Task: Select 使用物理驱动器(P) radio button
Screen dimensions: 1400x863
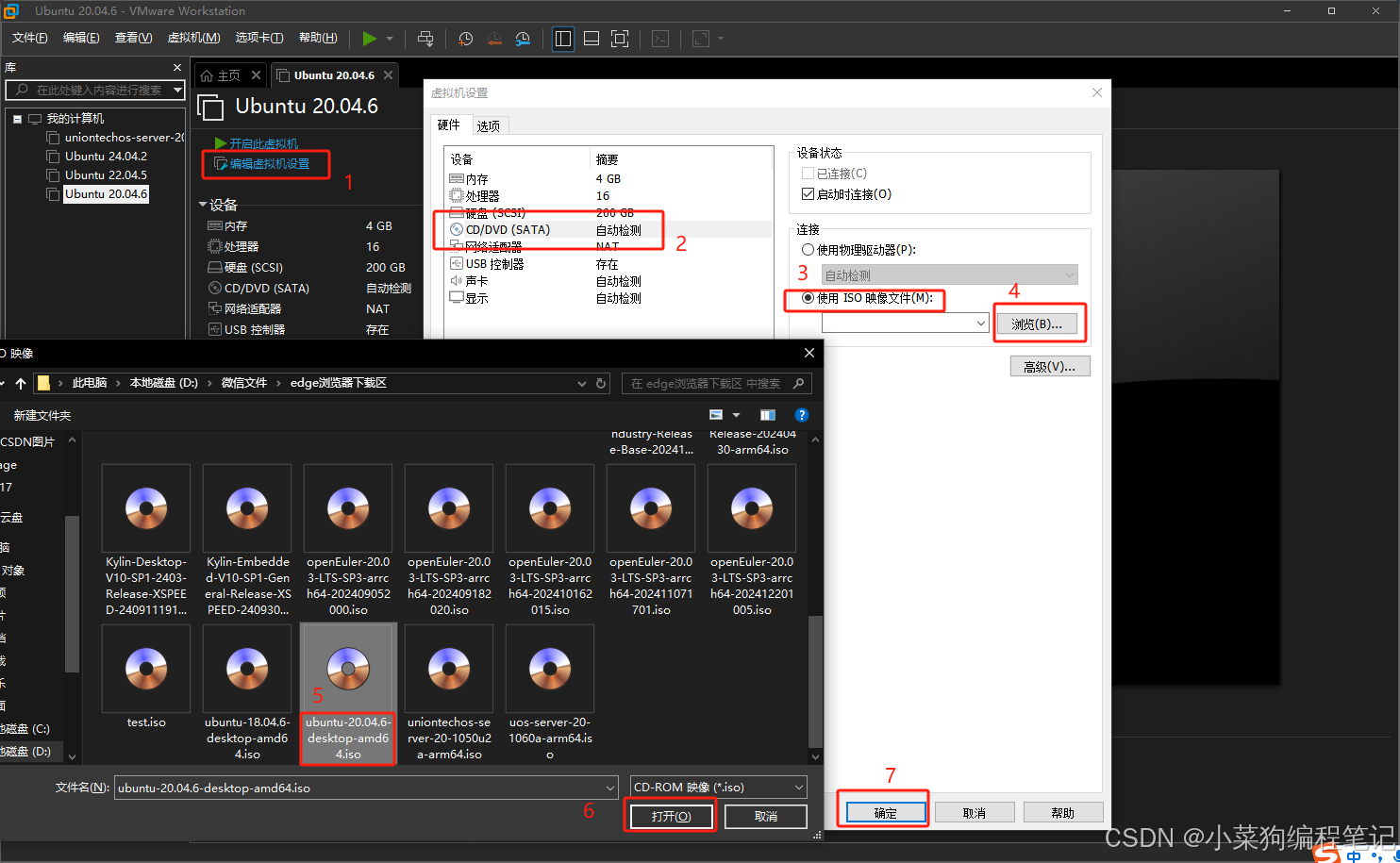Action: [808, 250]
